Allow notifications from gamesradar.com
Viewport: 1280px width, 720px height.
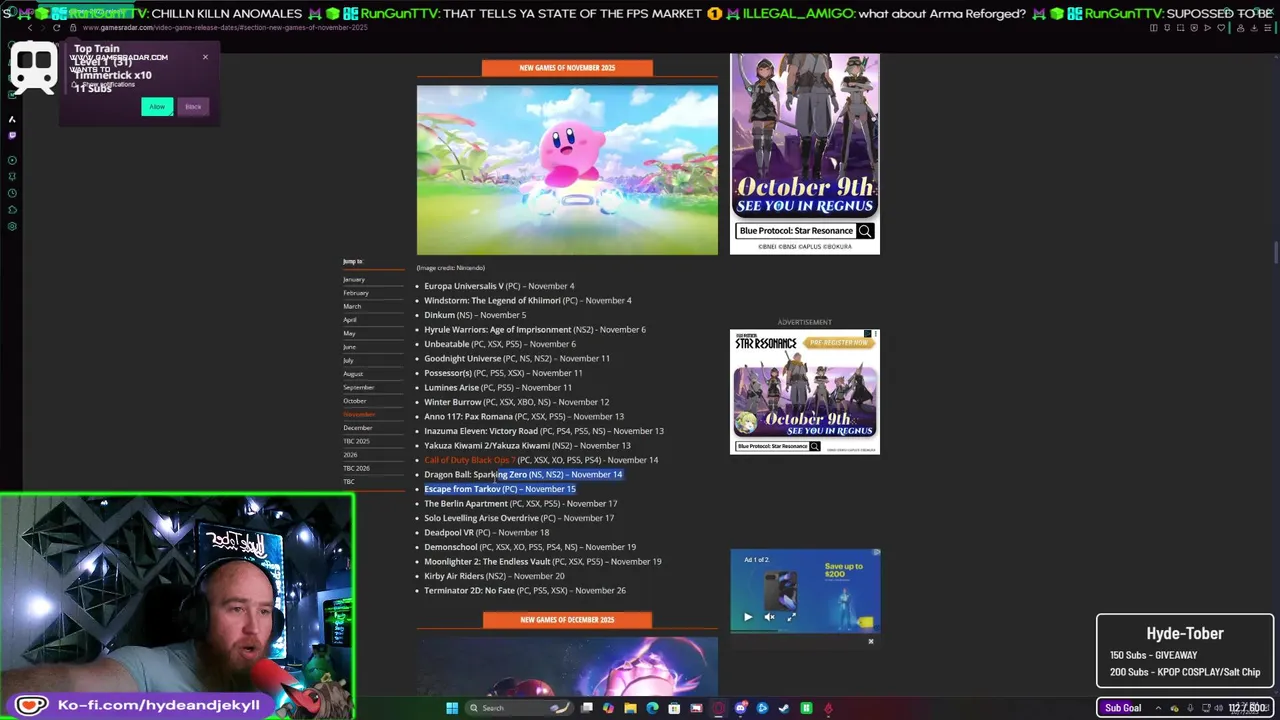[157, 106]
